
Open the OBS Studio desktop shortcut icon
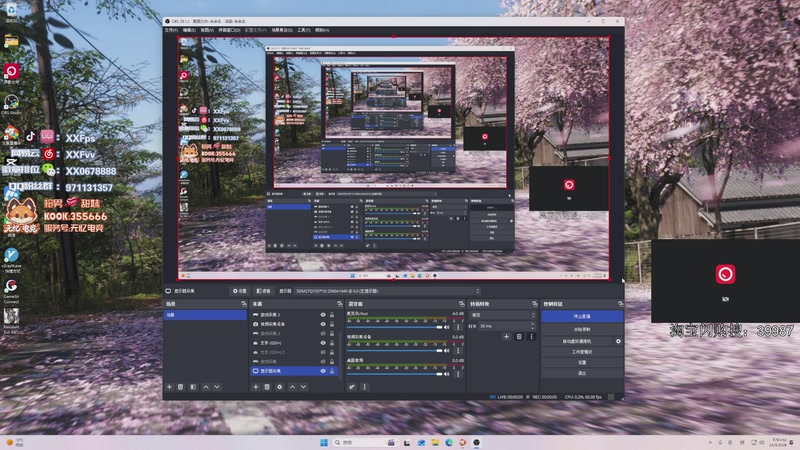pyautogui.click(x=11, y=103)
